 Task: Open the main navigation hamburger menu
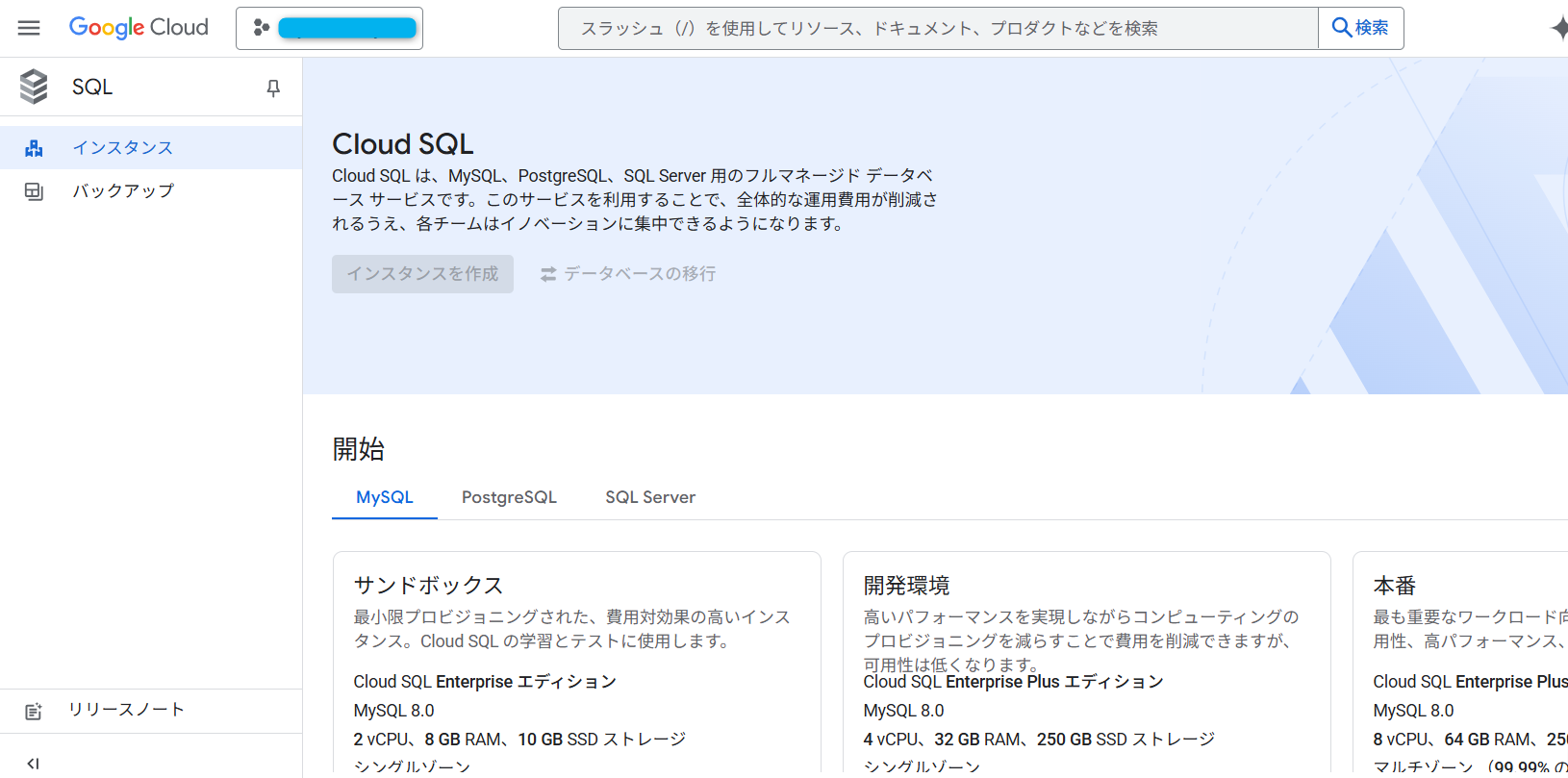click(x=29, y=28)
